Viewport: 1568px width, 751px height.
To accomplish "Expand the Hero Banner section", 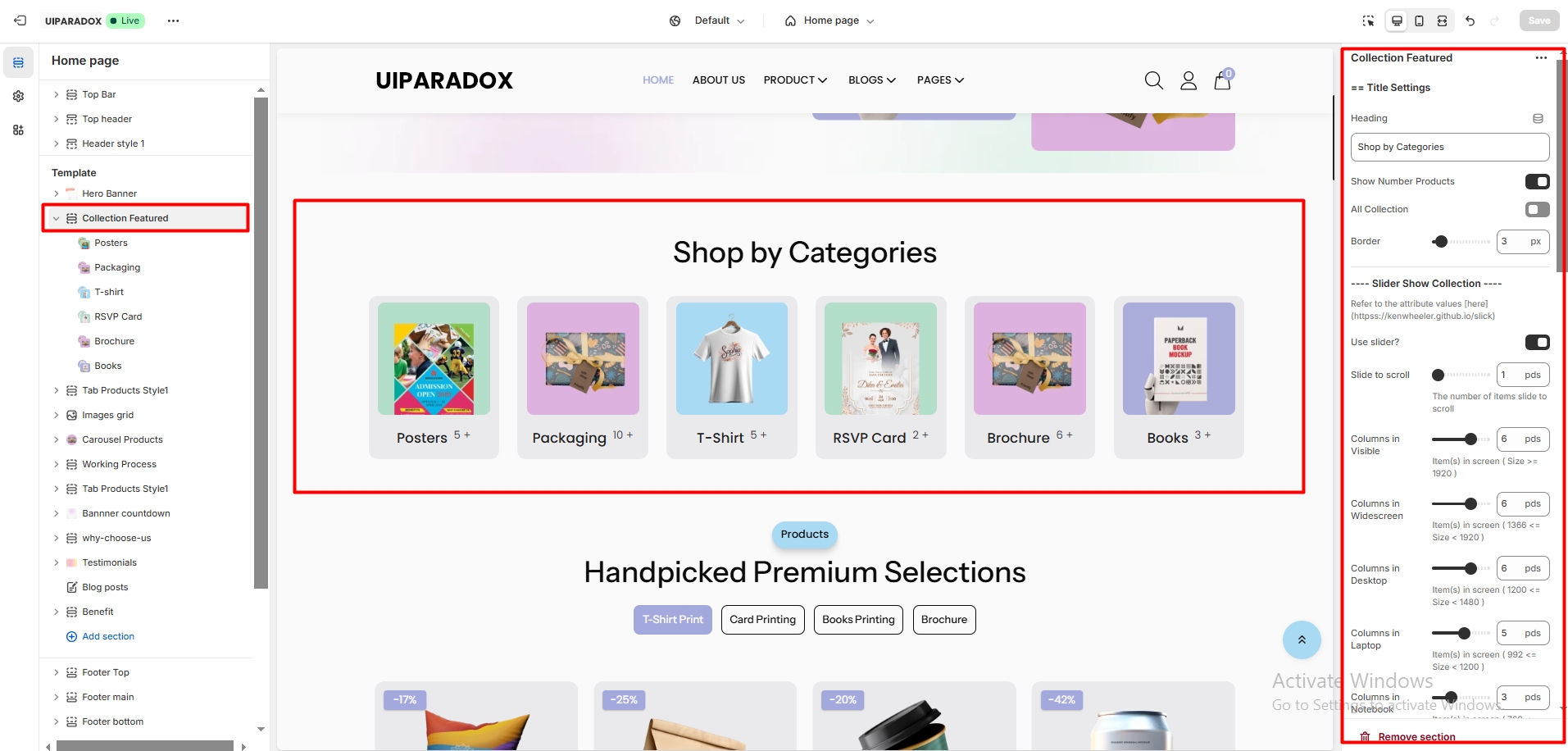I will tap(57, 193).
